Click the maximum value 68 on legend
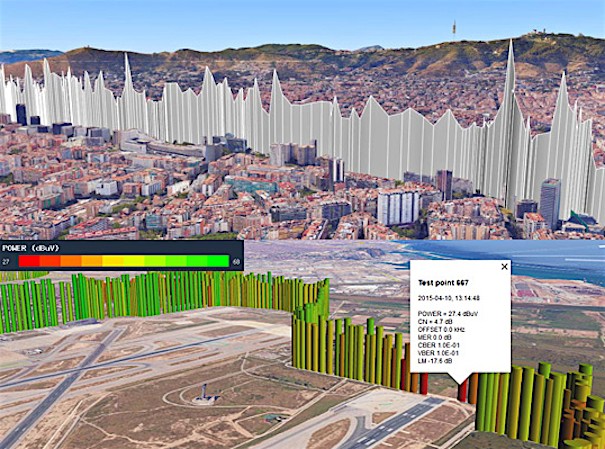The height and width of the screenshot is (449, 605). point(237,261)
